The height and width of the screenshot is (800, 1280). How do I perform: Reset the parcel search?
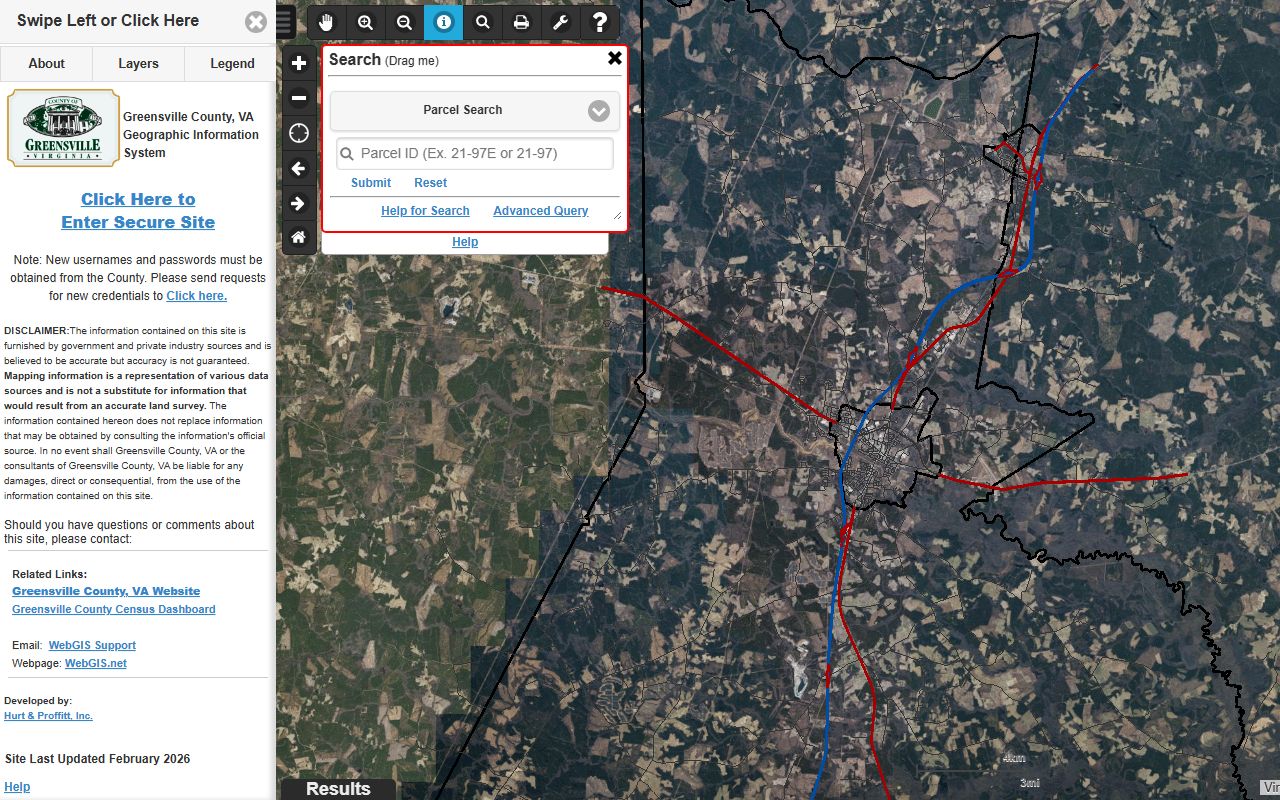pyautogui.click(x=431, y=183)
